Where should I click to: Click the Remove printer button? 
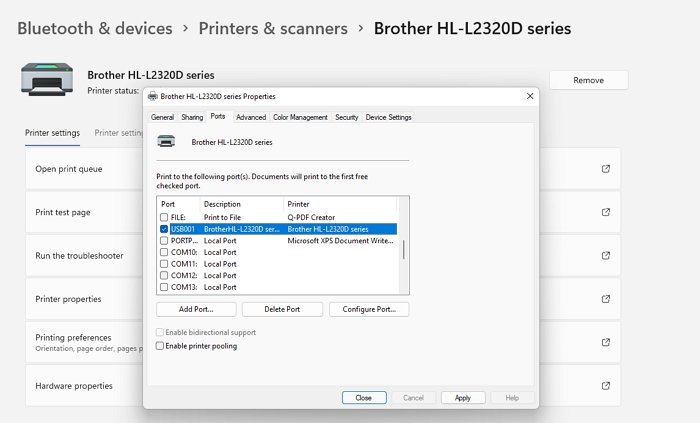click(x=588, y=80)
